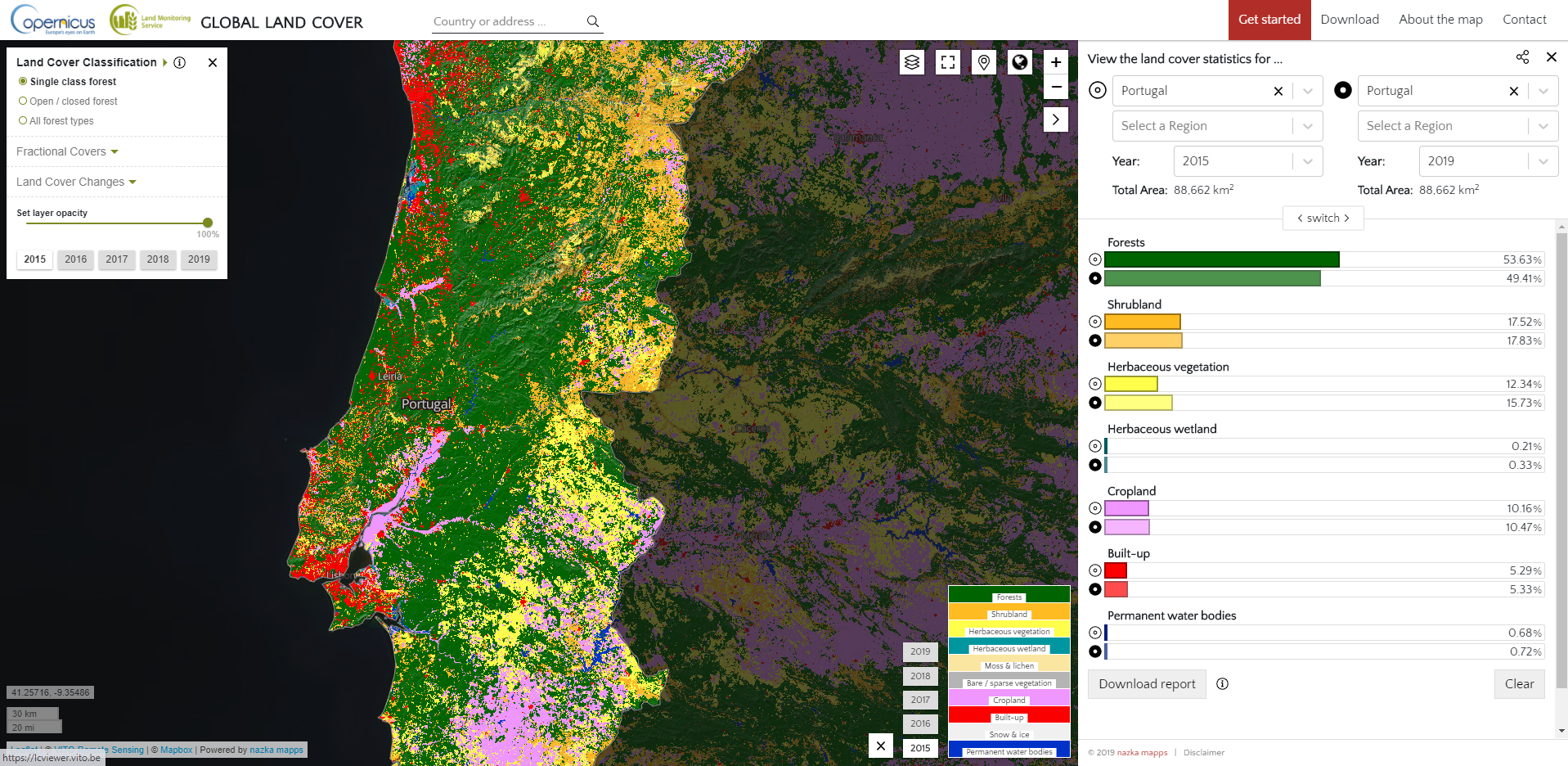This screenshot has height=766, width=1568.
Task: Open the info icon next to Land Cover Classification
Action: coord(180,62)
